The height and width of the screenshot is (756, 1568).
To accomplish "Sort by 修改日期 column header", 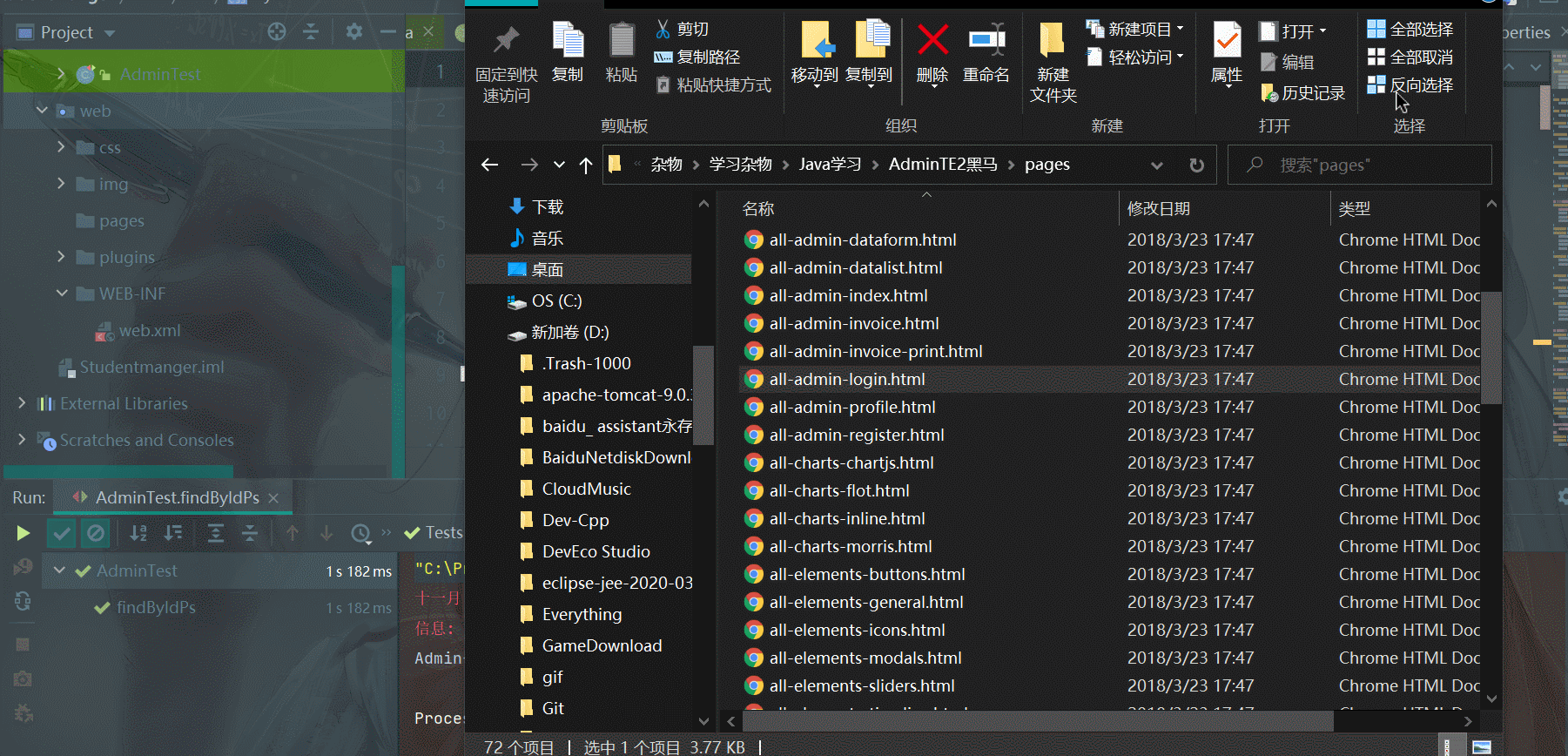I will coord(1158,209).
